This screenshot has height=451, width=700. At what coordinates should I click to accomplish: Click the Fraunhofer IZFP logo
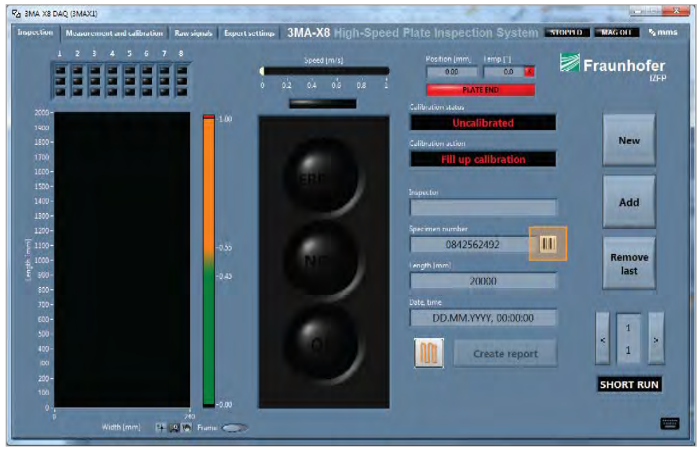[x=612, y=66]
